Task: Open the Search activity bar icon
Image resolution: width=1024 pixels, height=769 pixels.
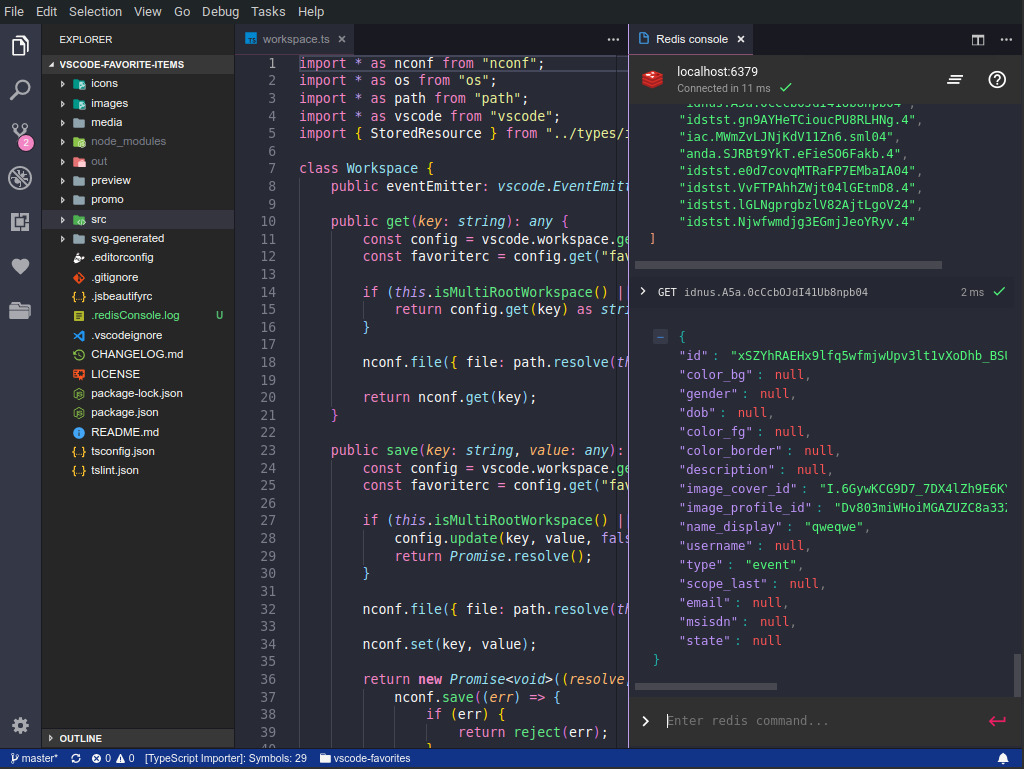Action: (20, 89)
